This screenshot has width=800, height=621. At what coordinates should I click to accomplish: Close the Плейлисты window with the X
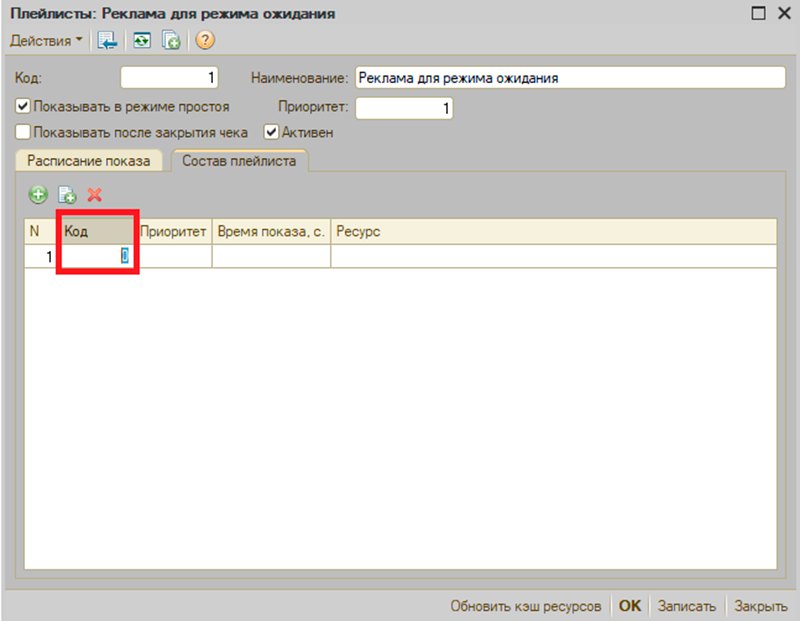784,13
